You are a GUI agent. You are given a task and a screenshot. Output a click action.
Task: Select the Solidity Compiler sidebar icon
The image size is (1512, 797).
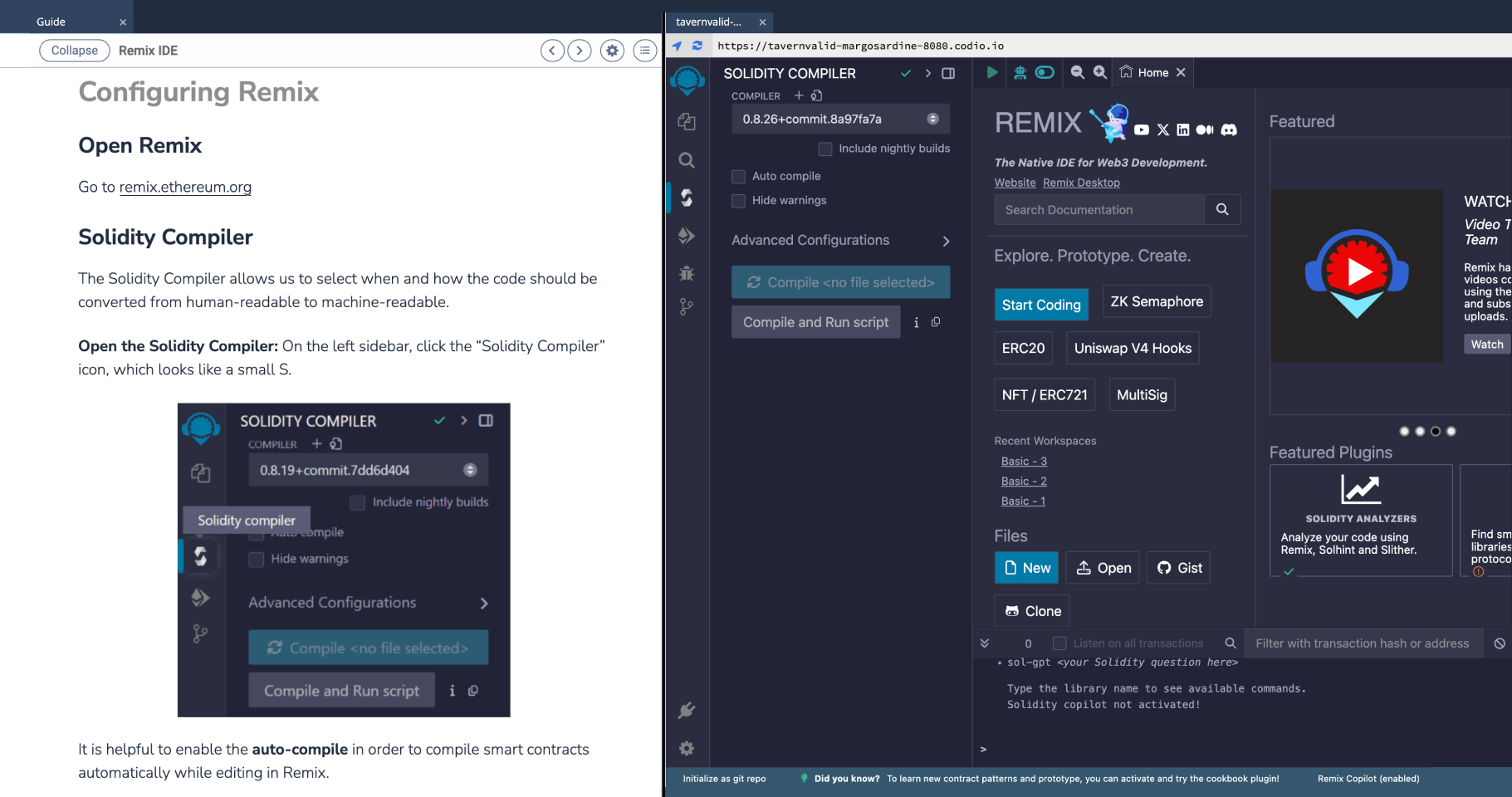tap(687, 198)
